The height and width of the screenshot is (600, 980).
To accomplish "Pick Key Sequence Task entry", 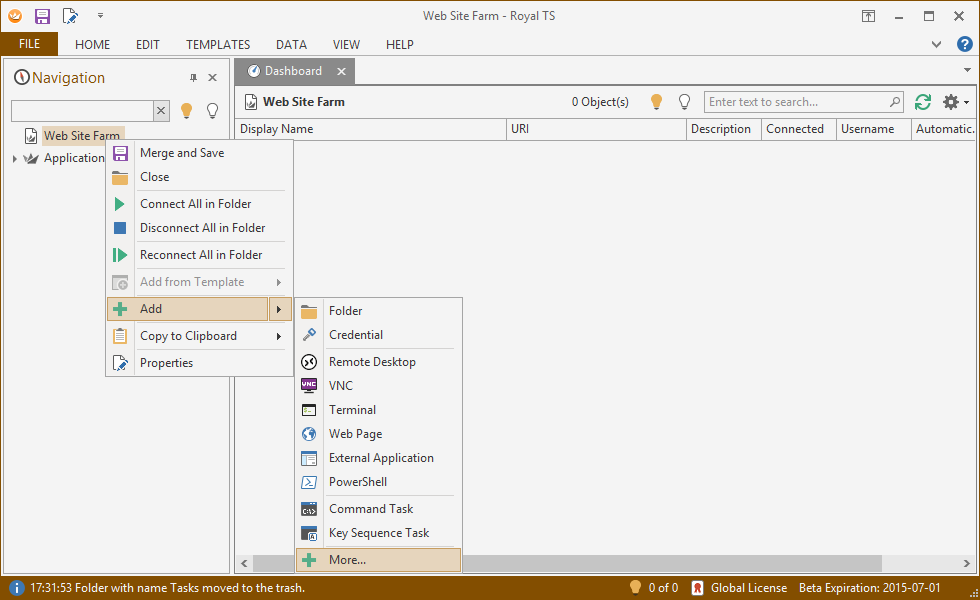I will pyautogui.click(x=379, y=533).
